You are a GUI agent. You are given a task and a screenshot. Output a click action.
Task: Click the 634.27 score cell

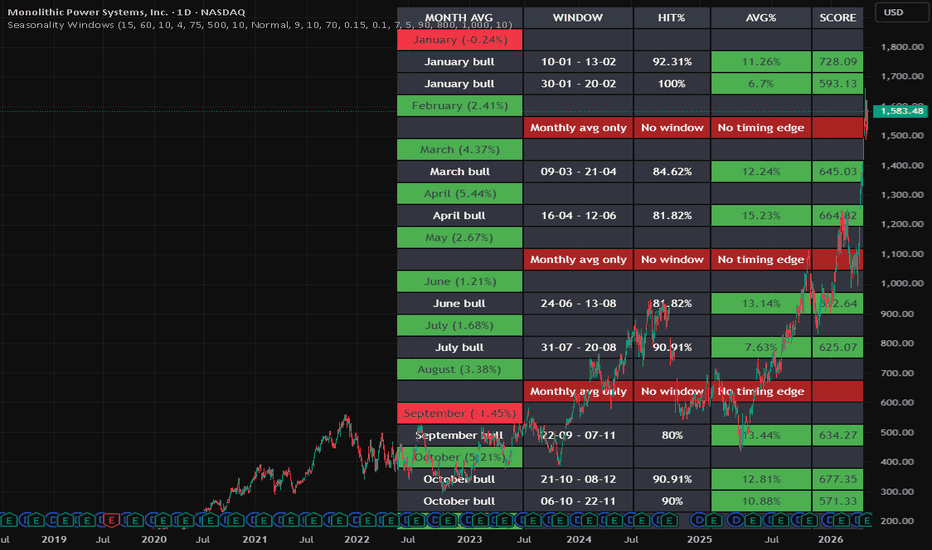(x=837, y=436)
